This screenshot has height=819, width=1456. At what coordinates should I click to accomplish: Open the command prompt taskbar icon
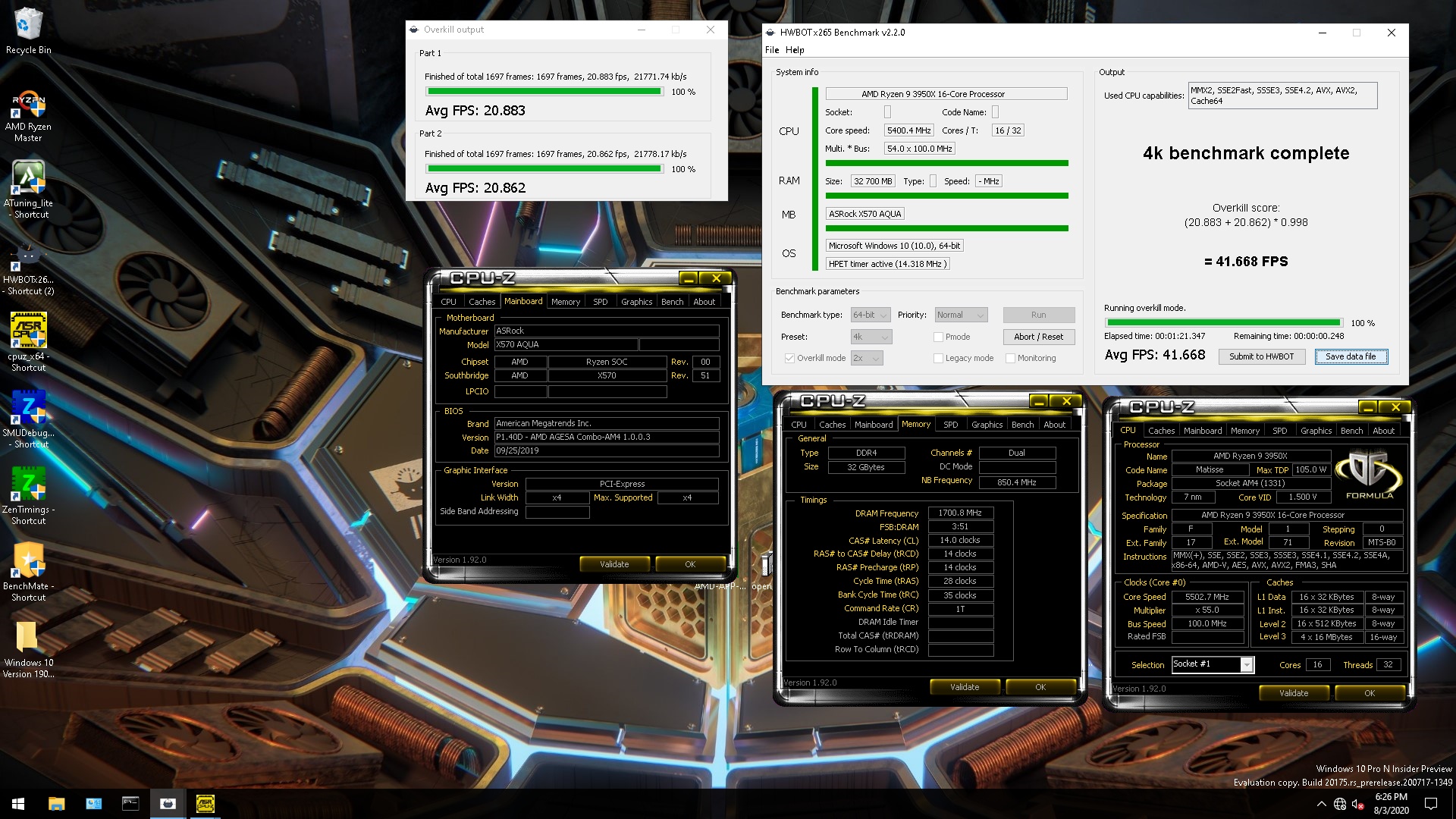pos(130,804)
